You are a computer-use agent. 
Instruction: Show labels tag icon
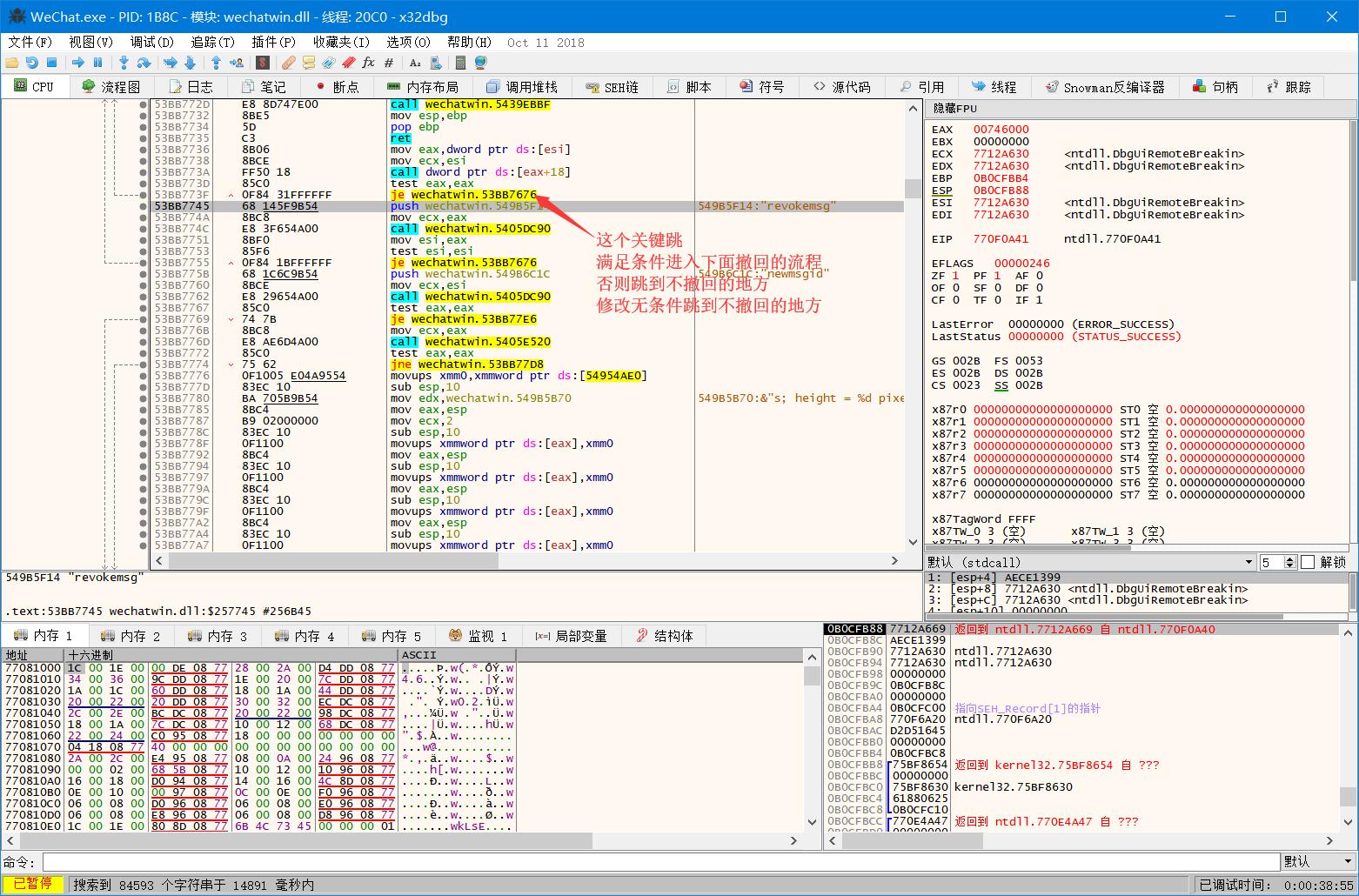[x=328, y=63]
